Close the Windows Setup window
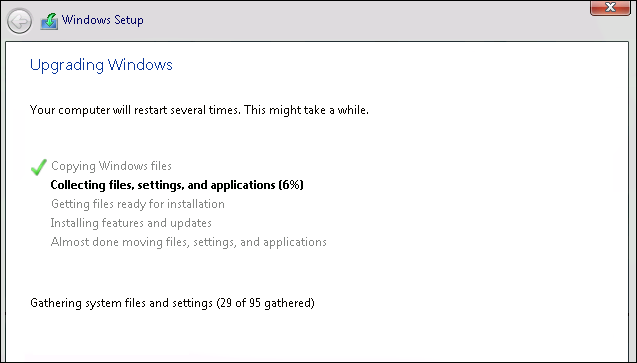The image size is (637, 363). 610,7
